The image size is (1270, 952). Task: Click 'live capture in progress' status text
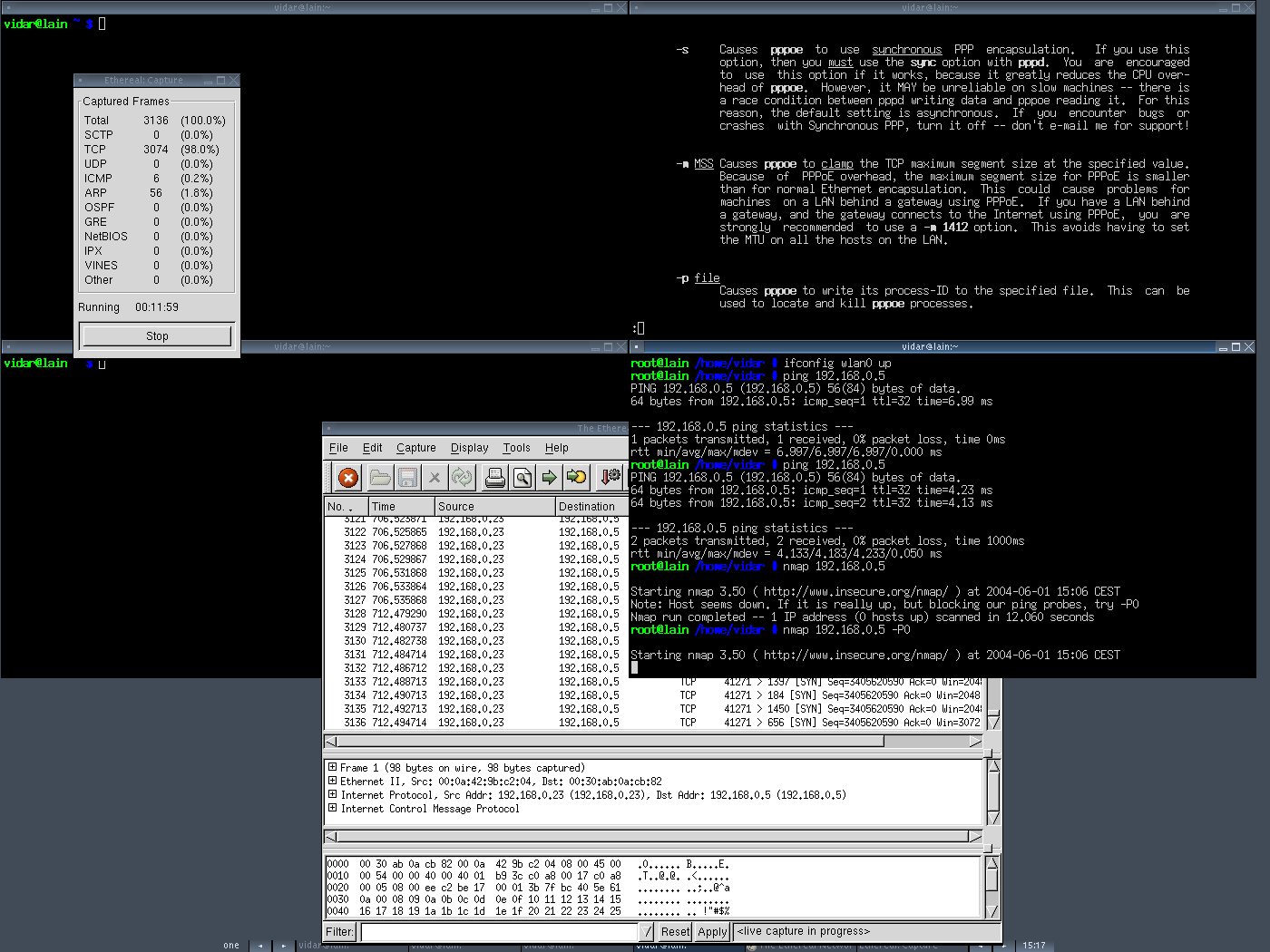tap(804, 931)
